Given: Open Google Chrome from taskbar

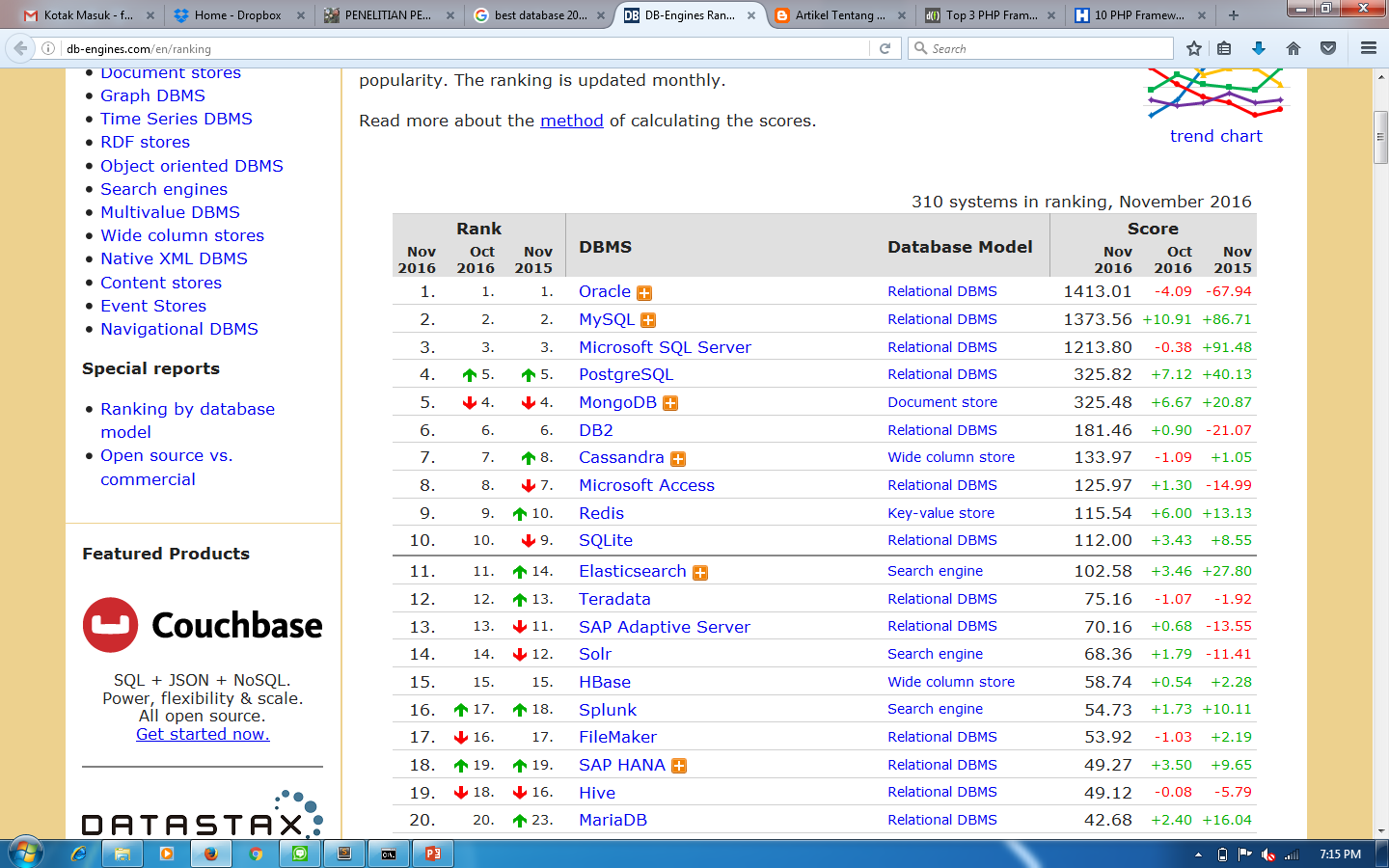Looking at the screenshot, I should tap(256, 854).
